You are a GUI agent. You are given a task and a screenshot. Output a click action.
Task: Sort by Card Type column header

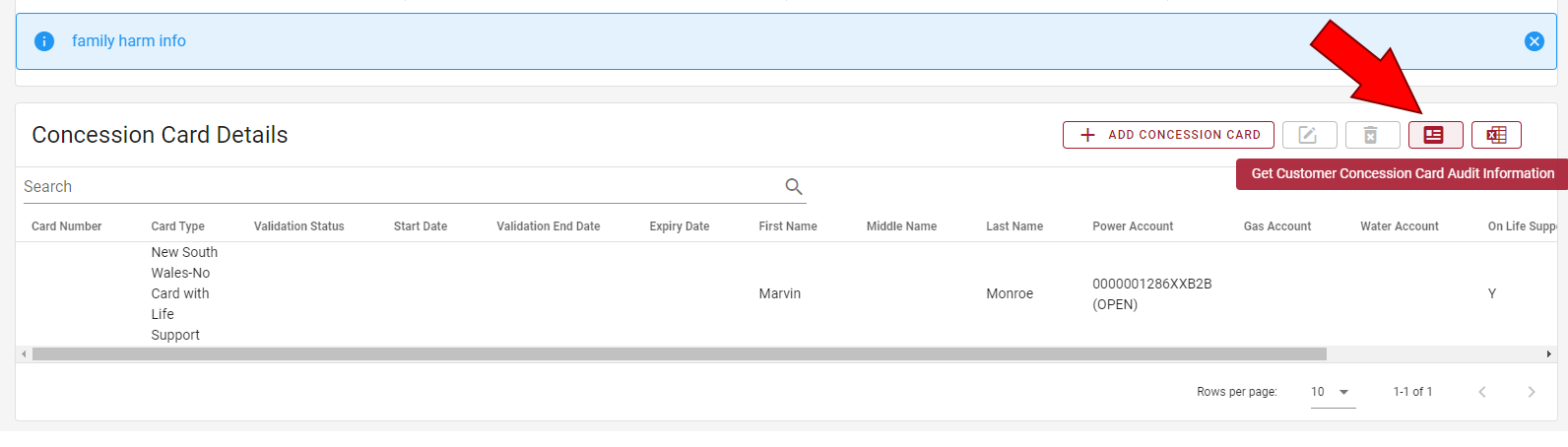177,226
